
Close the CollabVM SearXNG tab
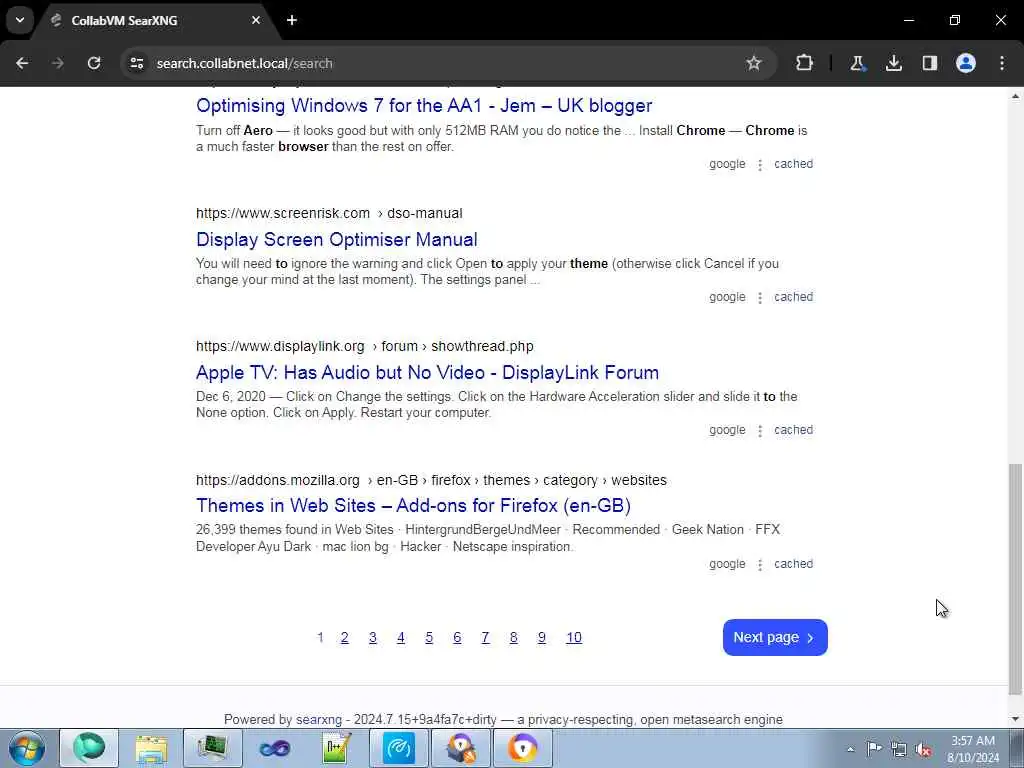(x=256, y=20)
